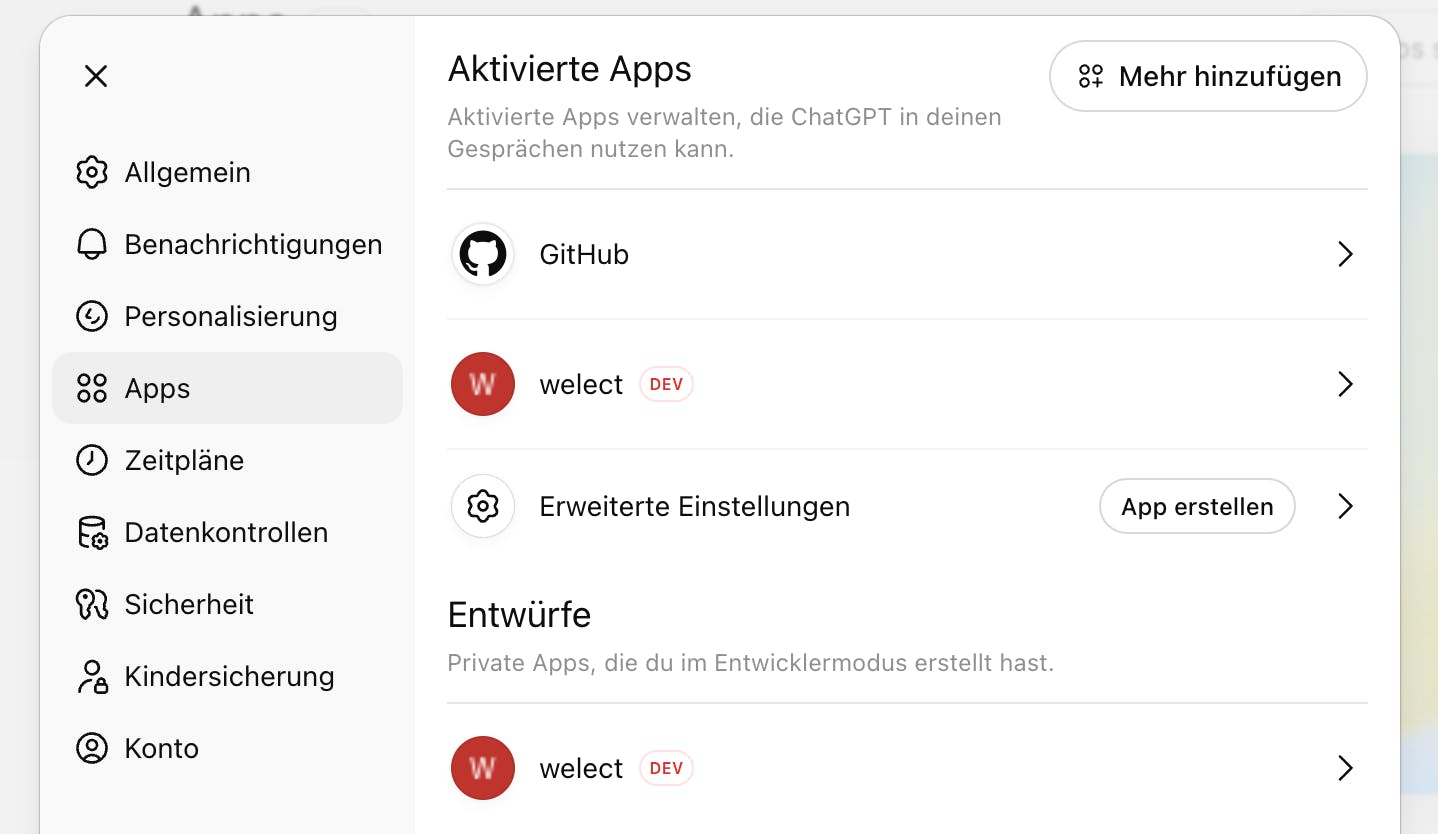Click the Zeitpläne clock icon

92,460
